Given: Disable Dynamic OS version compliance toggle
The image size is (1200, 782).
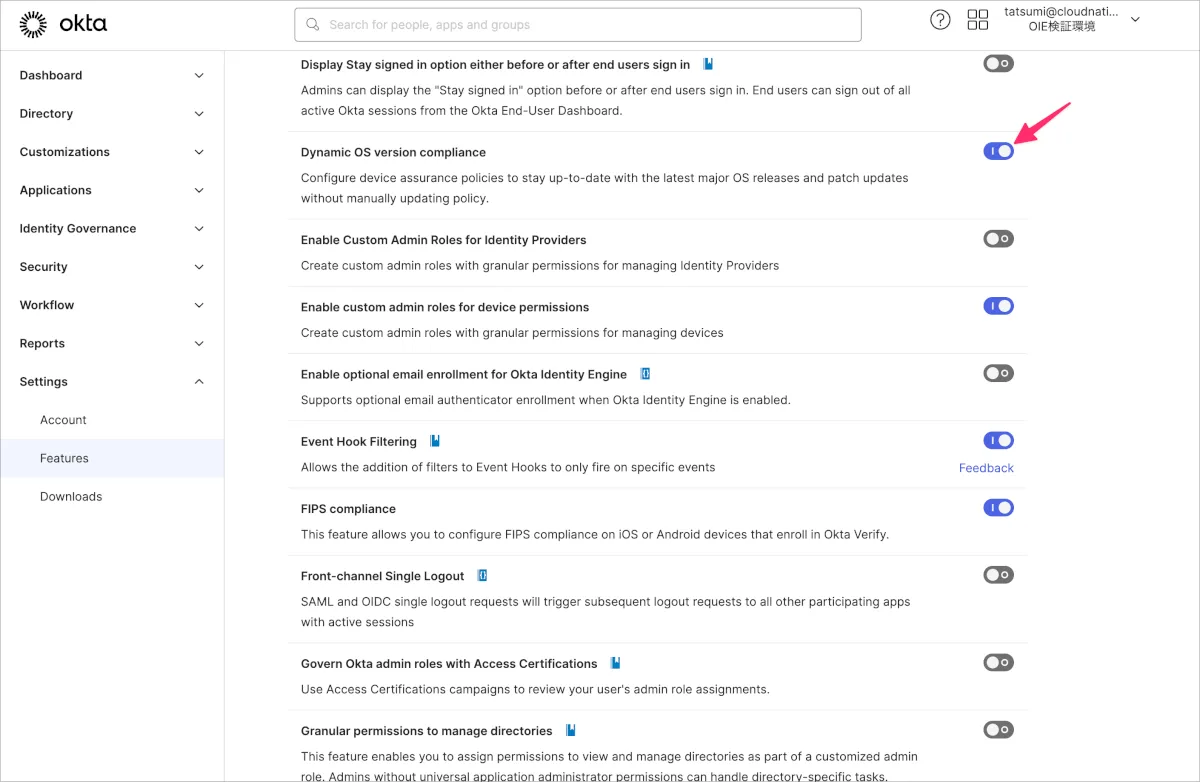Looking at the screenshot, I should tap(998, 152).
